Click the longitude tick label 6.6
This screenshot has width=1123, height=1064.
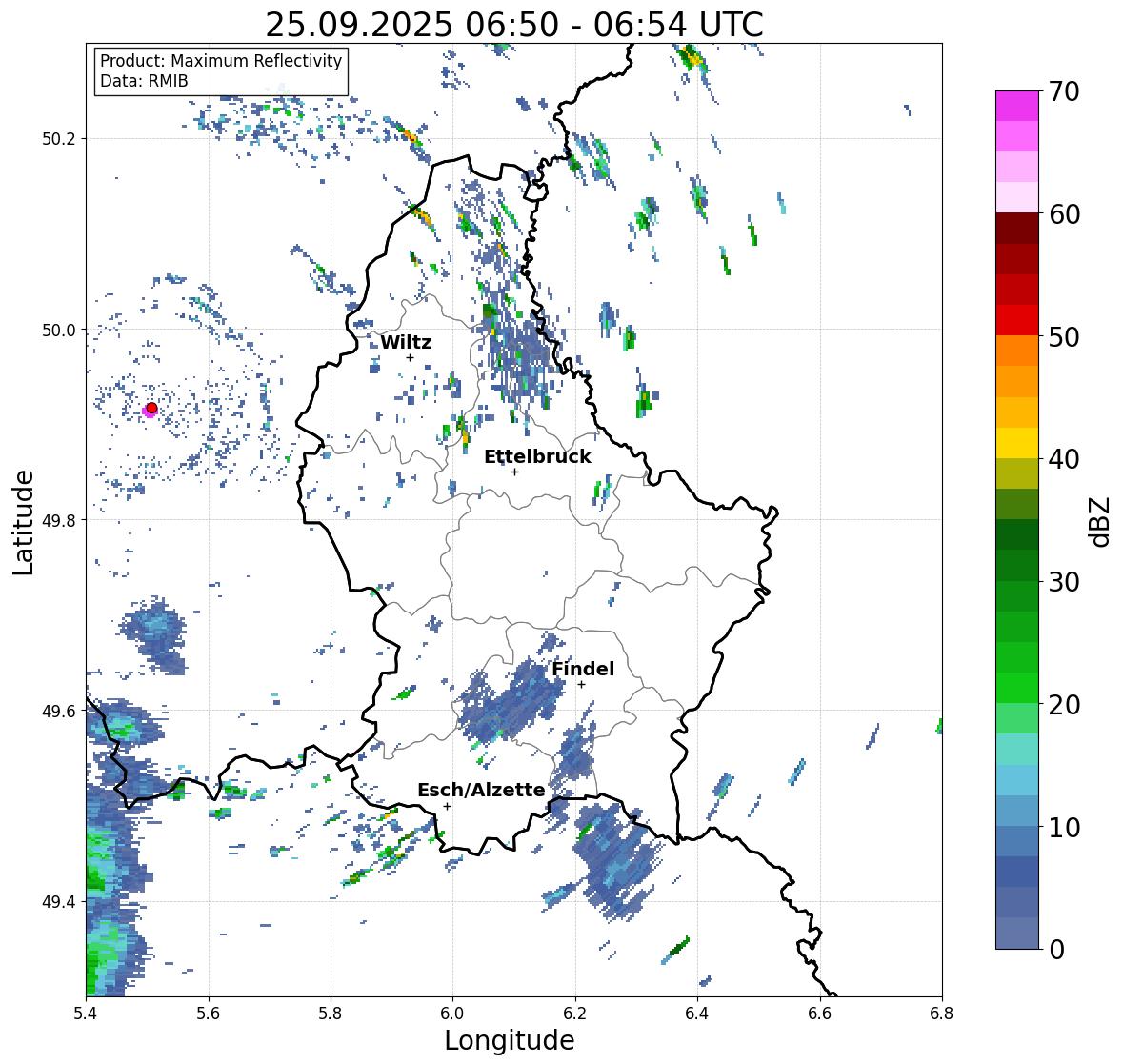pyautogui.click(x=820, y=1014)
